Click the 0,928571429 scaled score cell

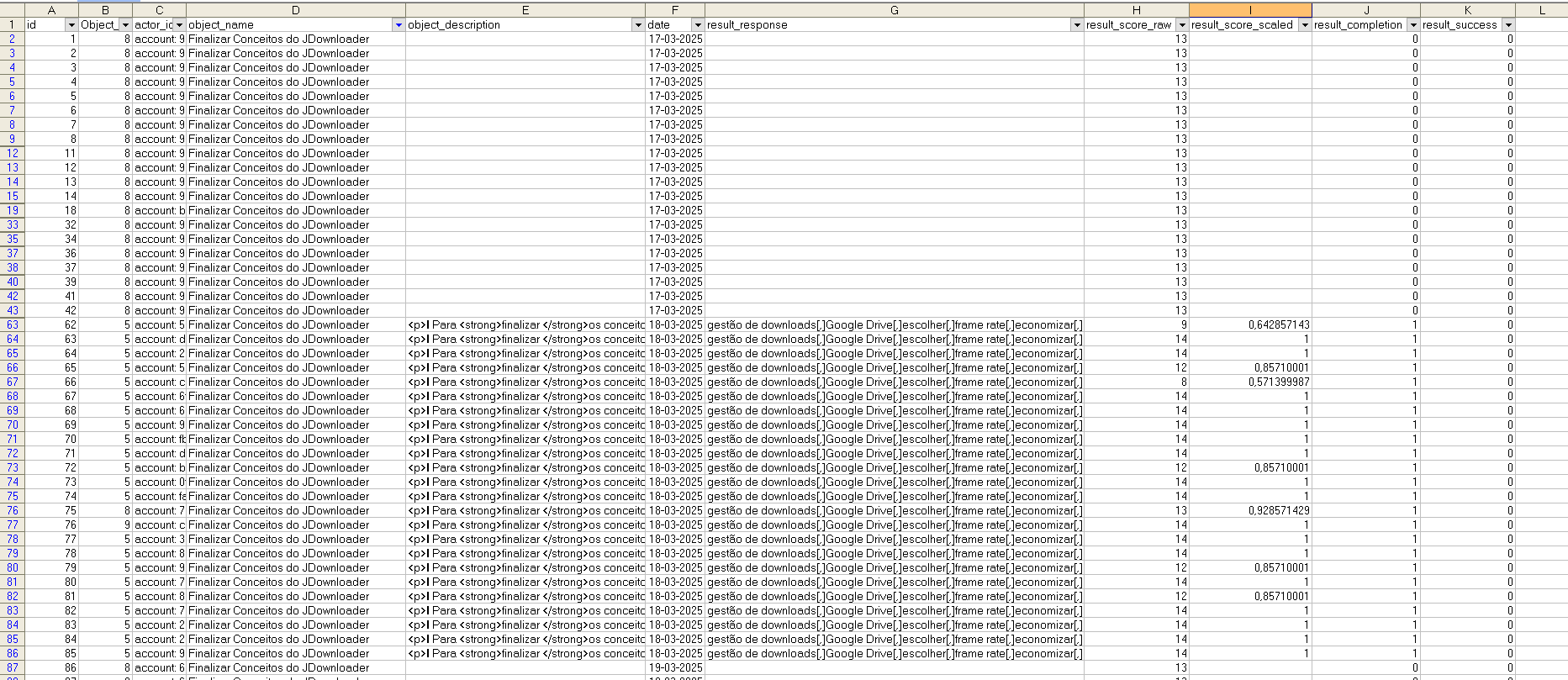pyautogui.click(x=1250, y=511)
